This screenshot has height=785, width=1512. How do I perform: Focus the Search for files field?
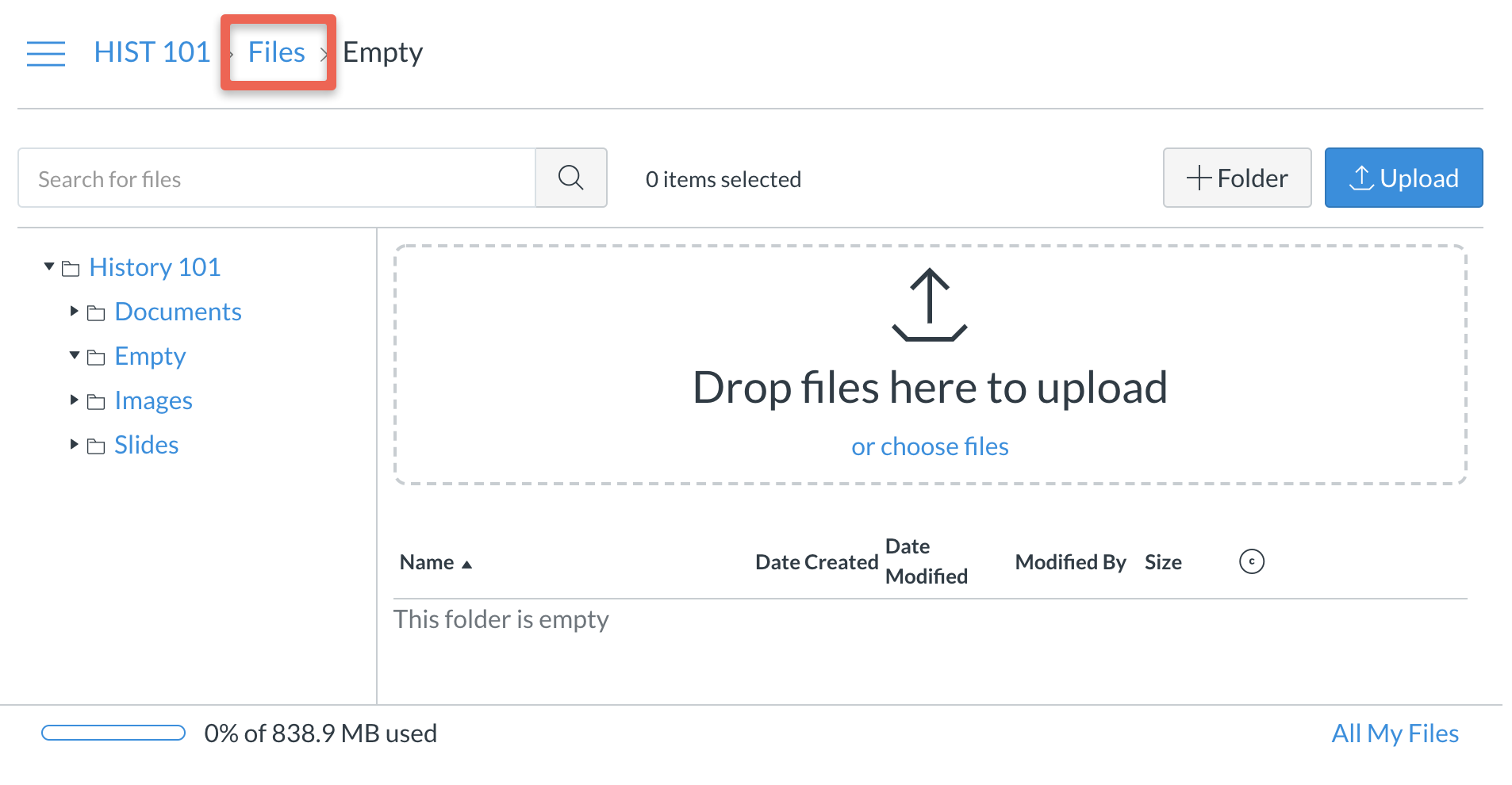[x=276, y=178]
